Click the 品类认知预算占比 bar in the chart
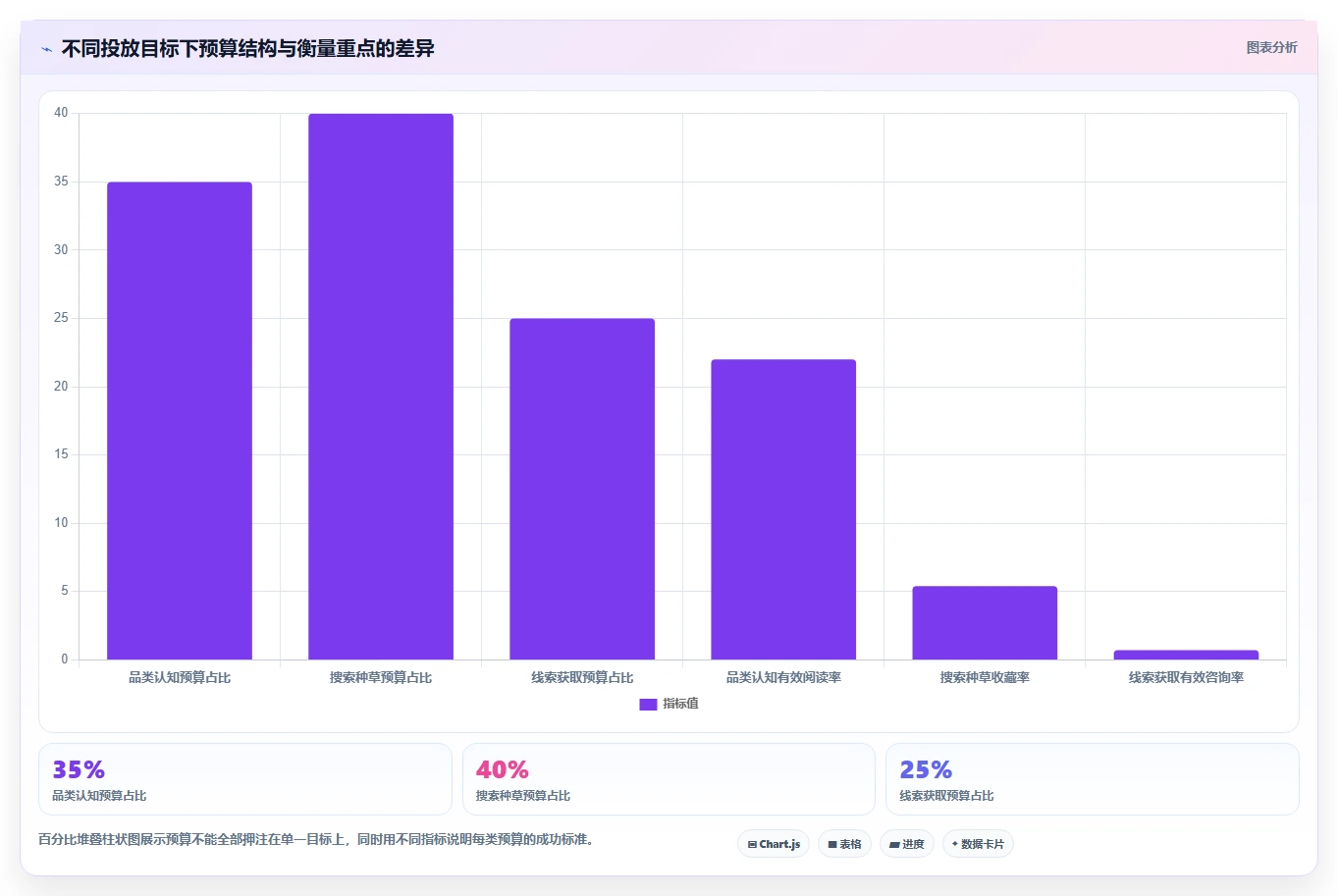 click(x=180, y=421)
